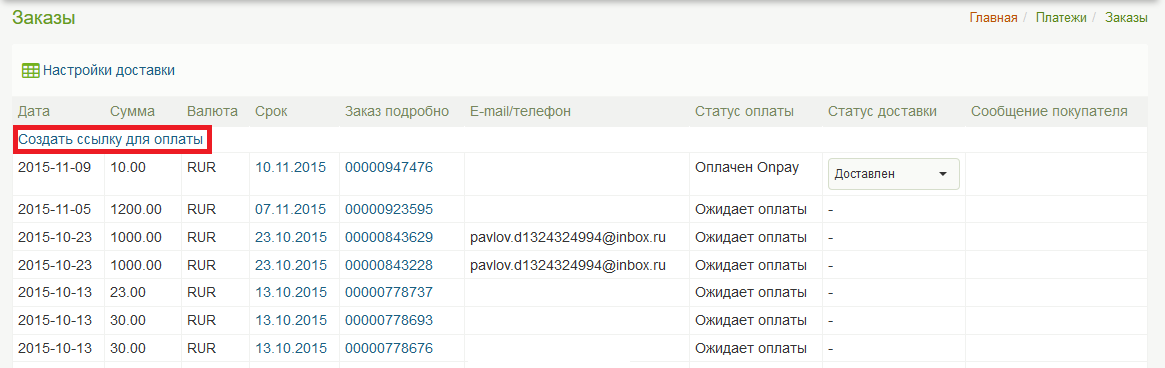Open order 00000778737 details
Image resolution: width=1165 pixels, height=368 pixels.
click(x=389, y=293)
